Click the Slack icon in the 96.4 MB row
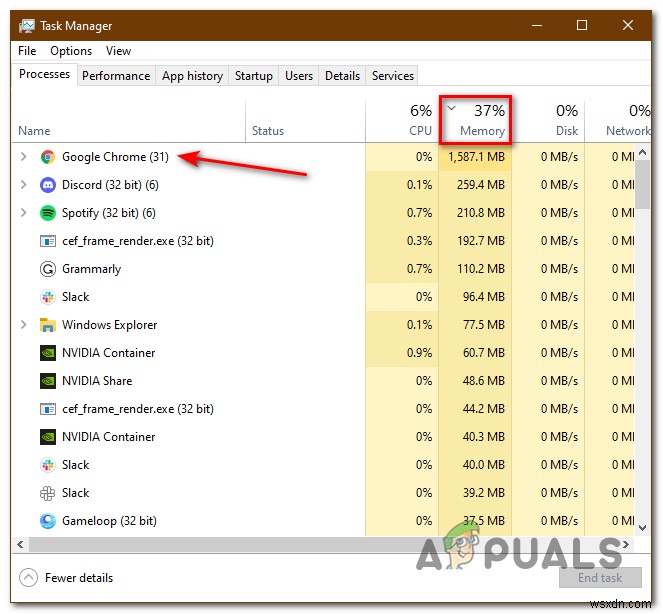 [48, 297]
